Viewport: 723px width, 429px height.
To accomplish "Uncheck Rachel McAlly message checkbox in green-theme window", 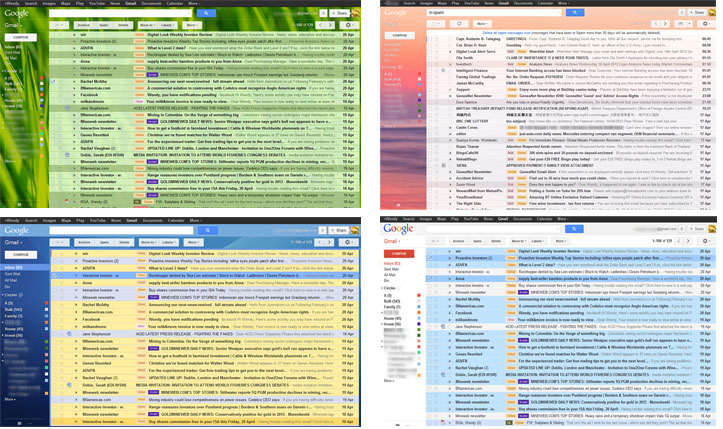I will click(x=53, y=81).
